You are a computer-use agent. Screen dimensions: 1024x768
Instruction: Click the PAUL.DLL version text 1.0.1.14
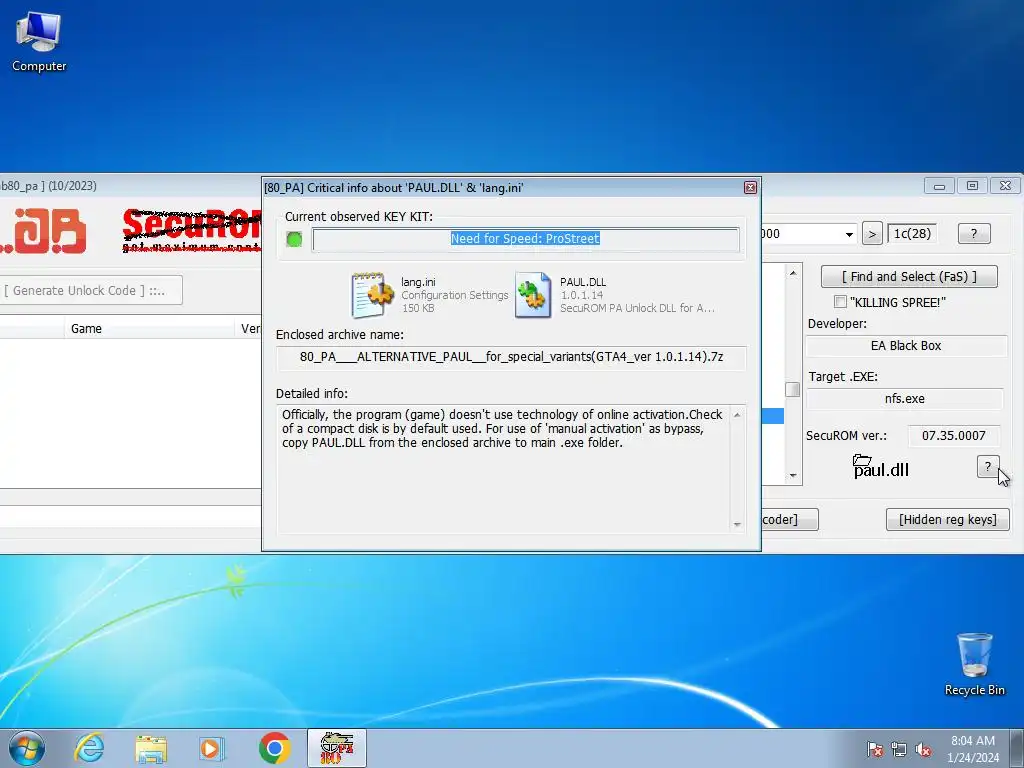pyautogui.click(x=581, y=295)
